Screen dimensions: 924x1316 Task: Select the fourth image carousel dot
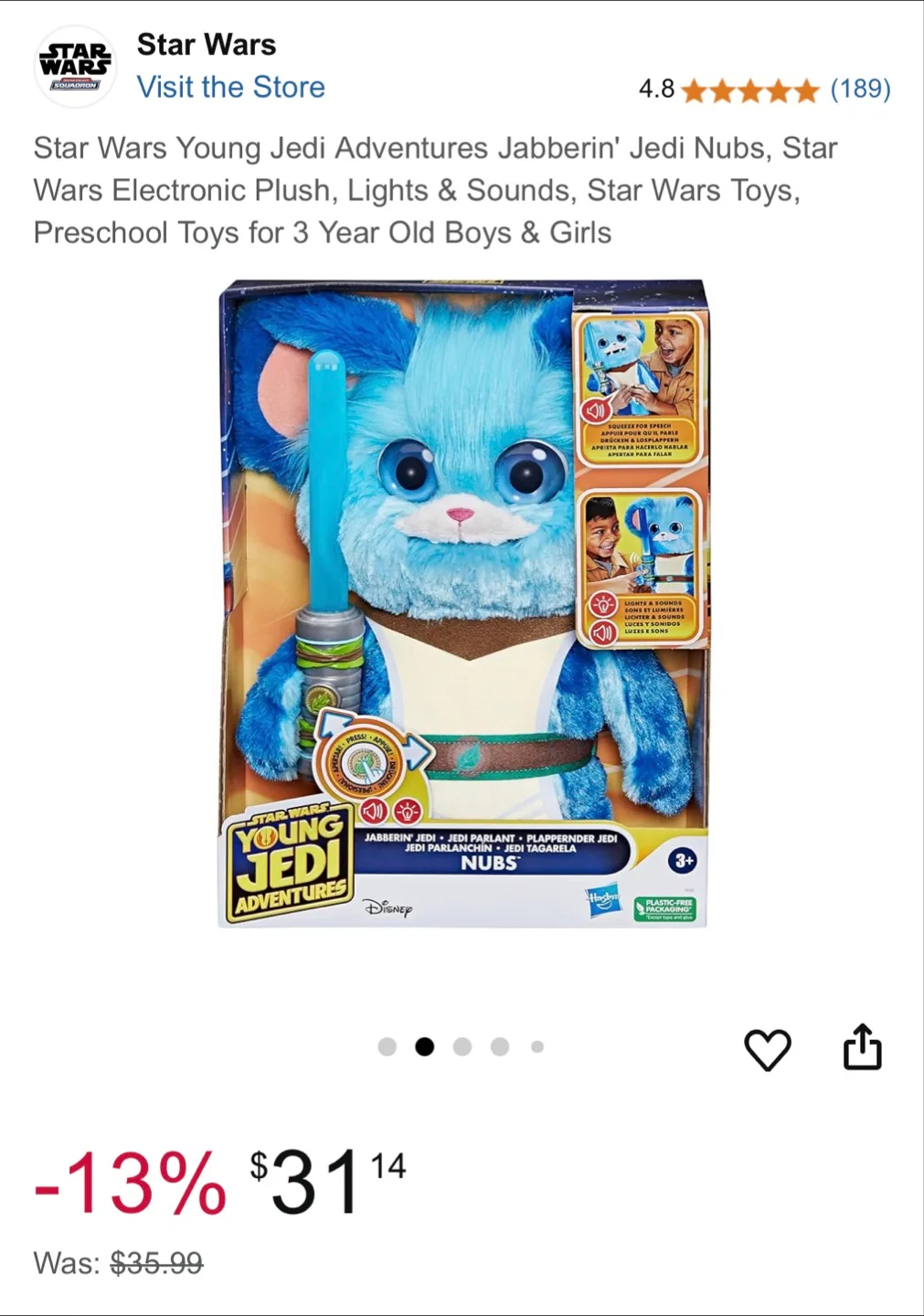[500, 1046]
